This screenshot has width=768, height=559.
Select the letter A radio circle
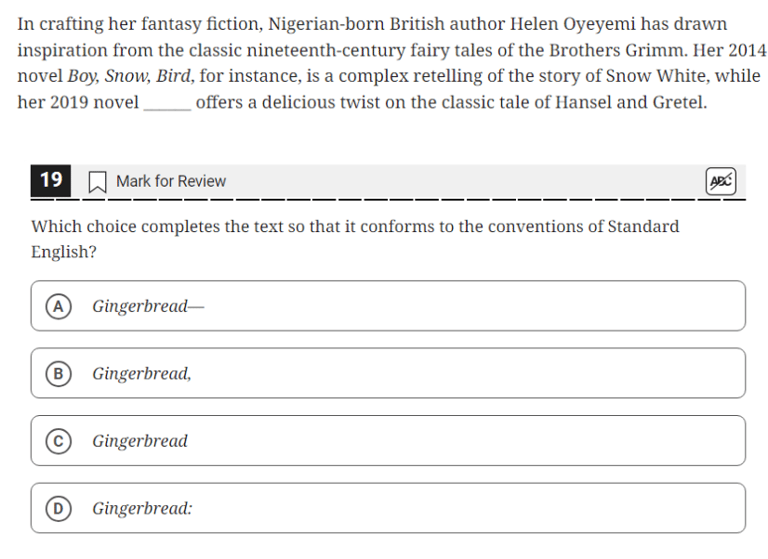coord(59,306)
